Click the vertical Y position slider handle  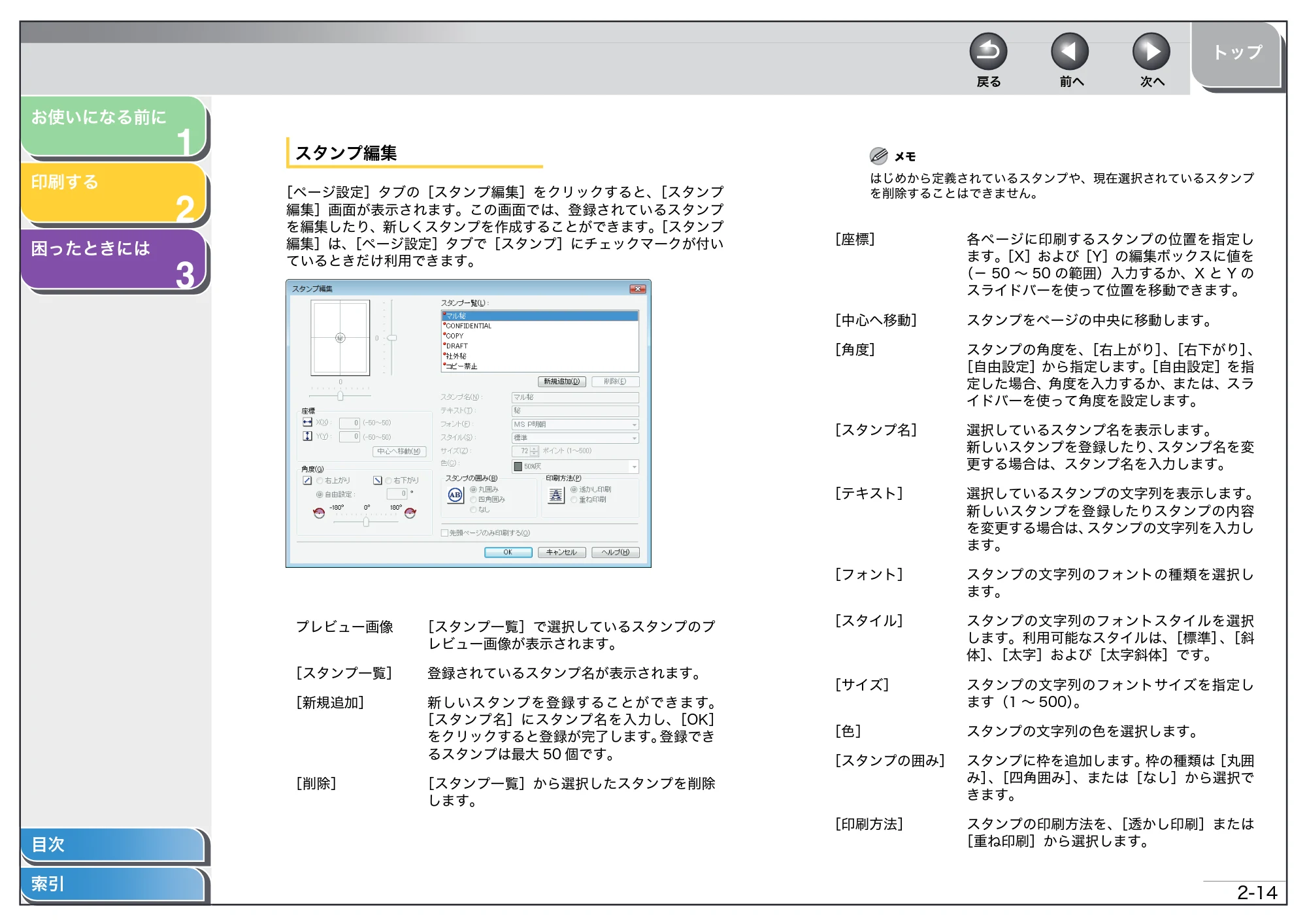[x=392, y=338]
